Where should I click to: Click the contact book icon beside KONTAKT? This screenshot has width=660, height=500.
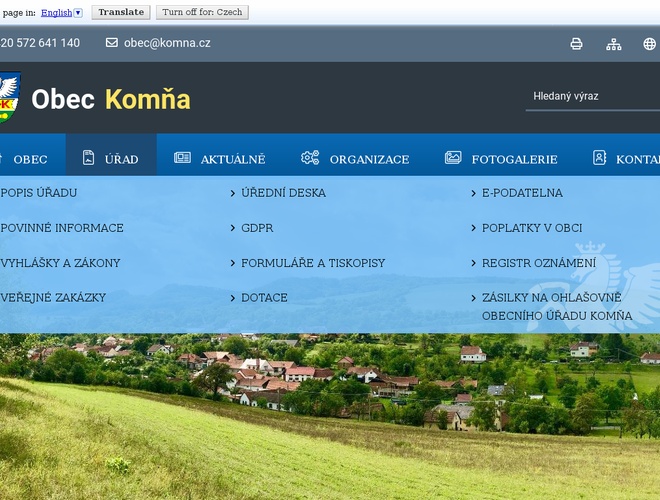[599, 158]
